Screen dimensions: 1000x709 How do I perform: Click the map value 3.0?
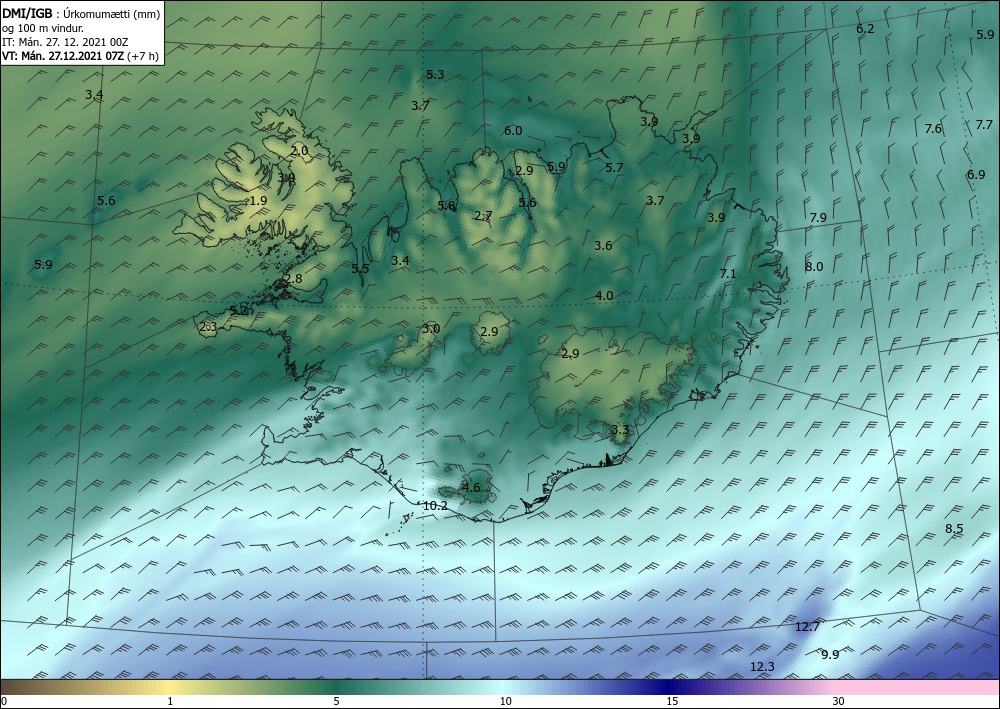point(431,329)
